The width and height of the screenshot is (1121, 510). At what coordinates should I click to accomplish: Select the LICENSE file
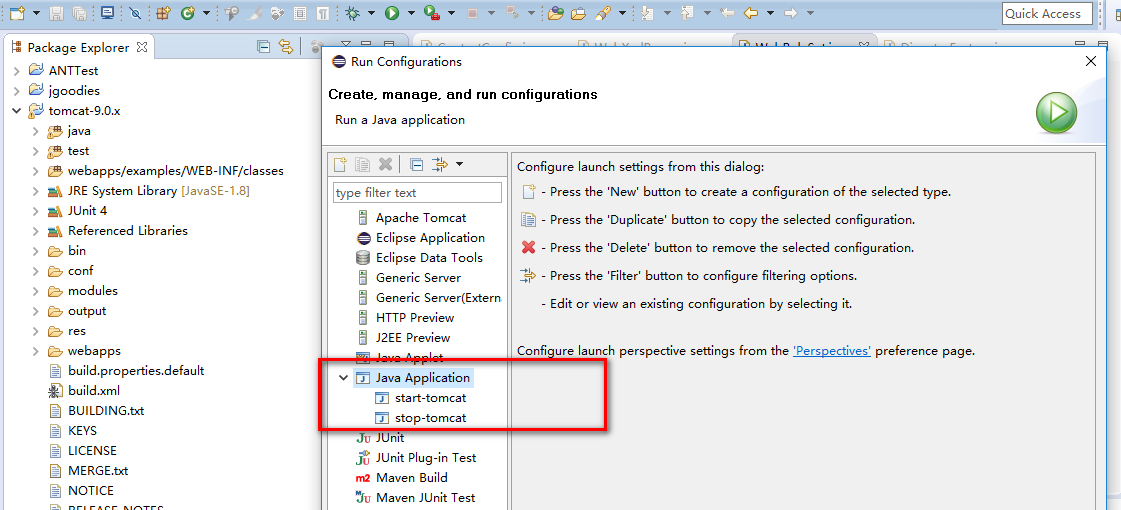(92, 451)
